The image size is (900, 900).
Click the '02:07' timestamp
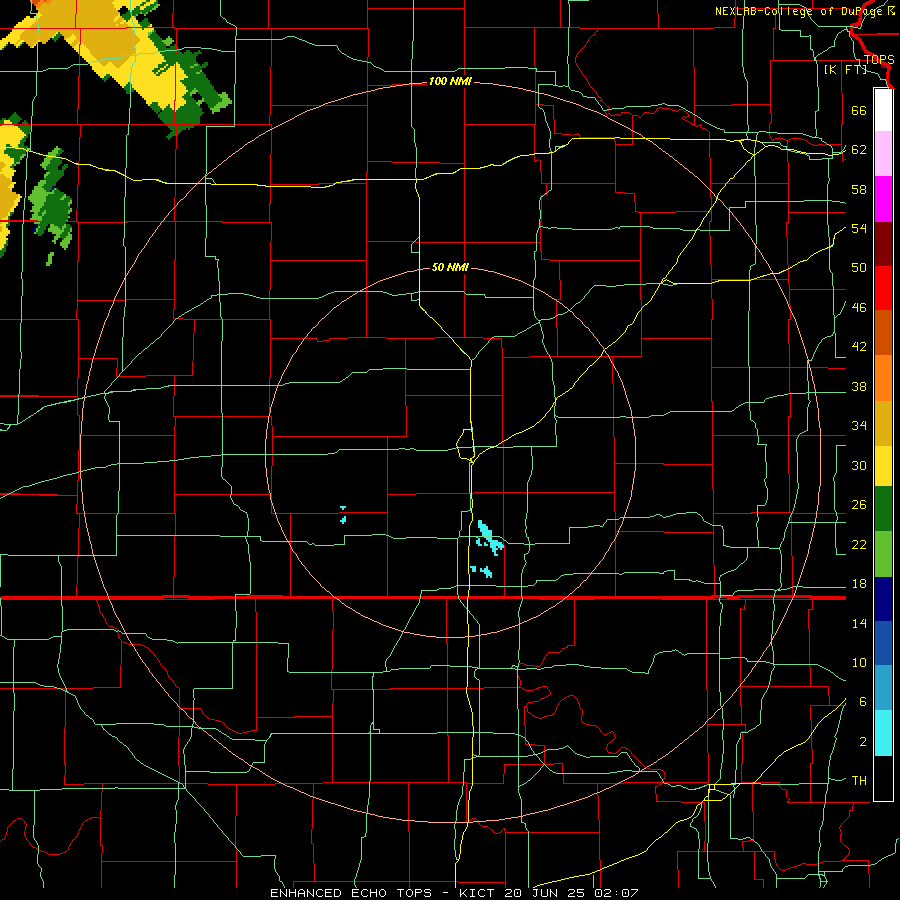[616, 893]
